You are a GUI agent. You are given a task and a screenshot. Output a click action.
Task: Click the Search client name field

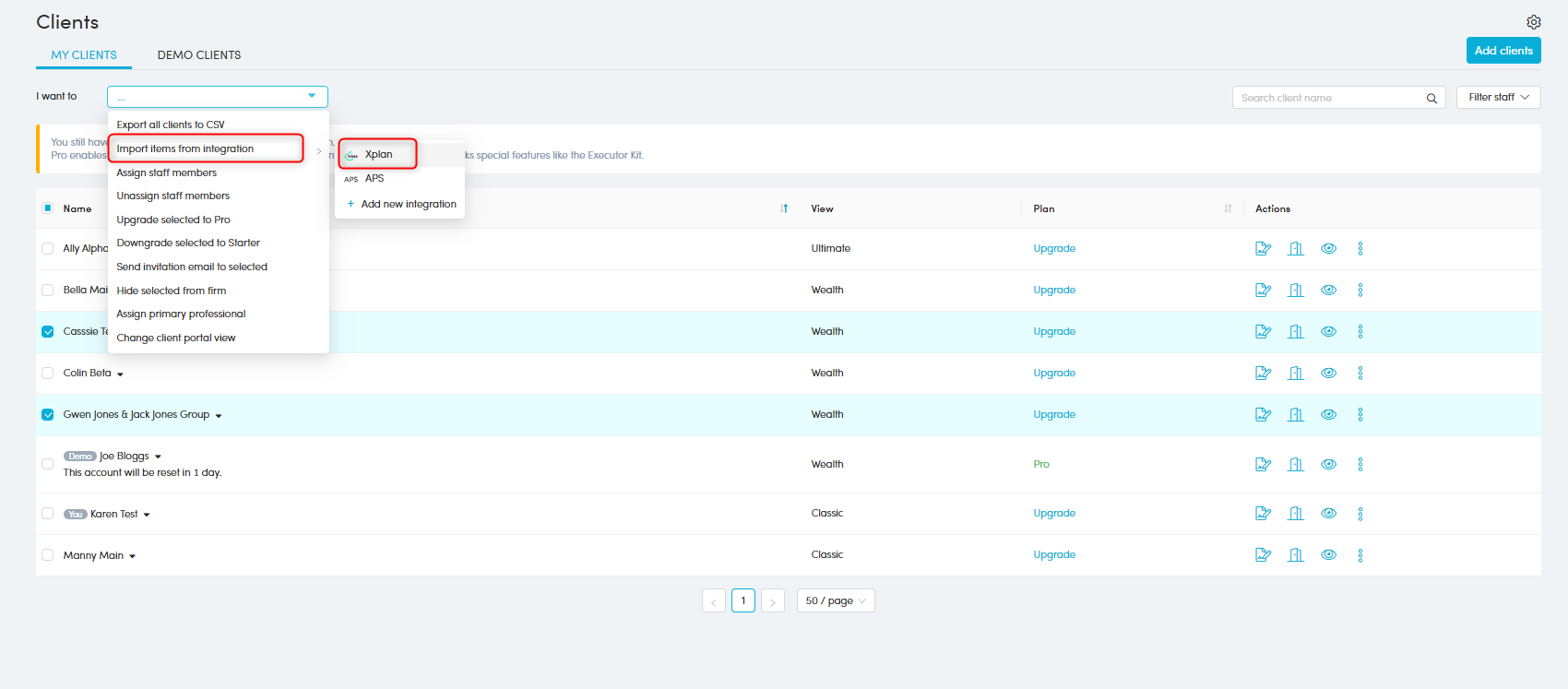1326,98
